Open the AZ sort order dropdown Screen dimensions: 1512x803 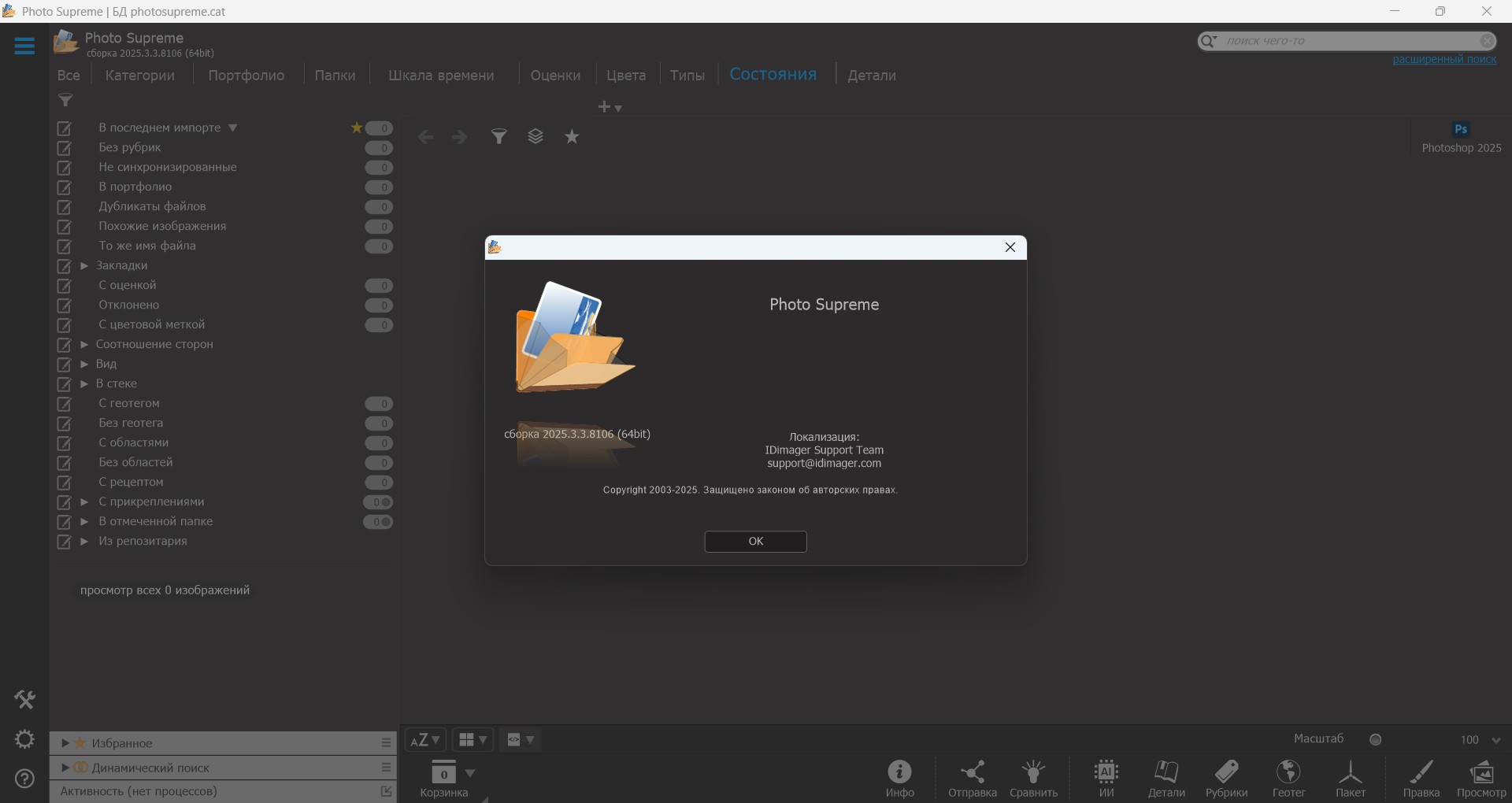click(x=425, y=740)
